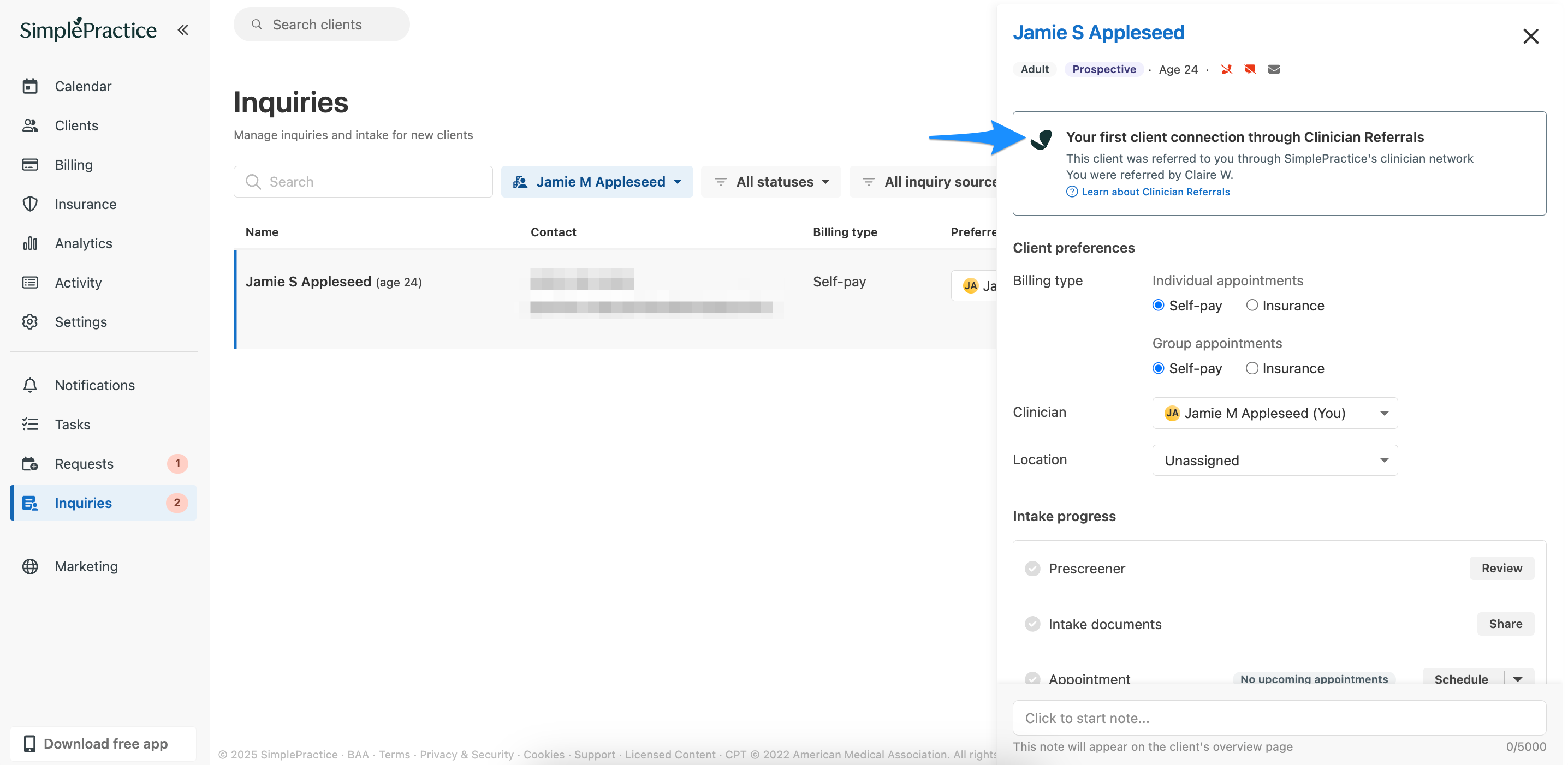Open the Tasks menu item
Viewport: 1568px width, 765px height.
[x=73, y=425]
